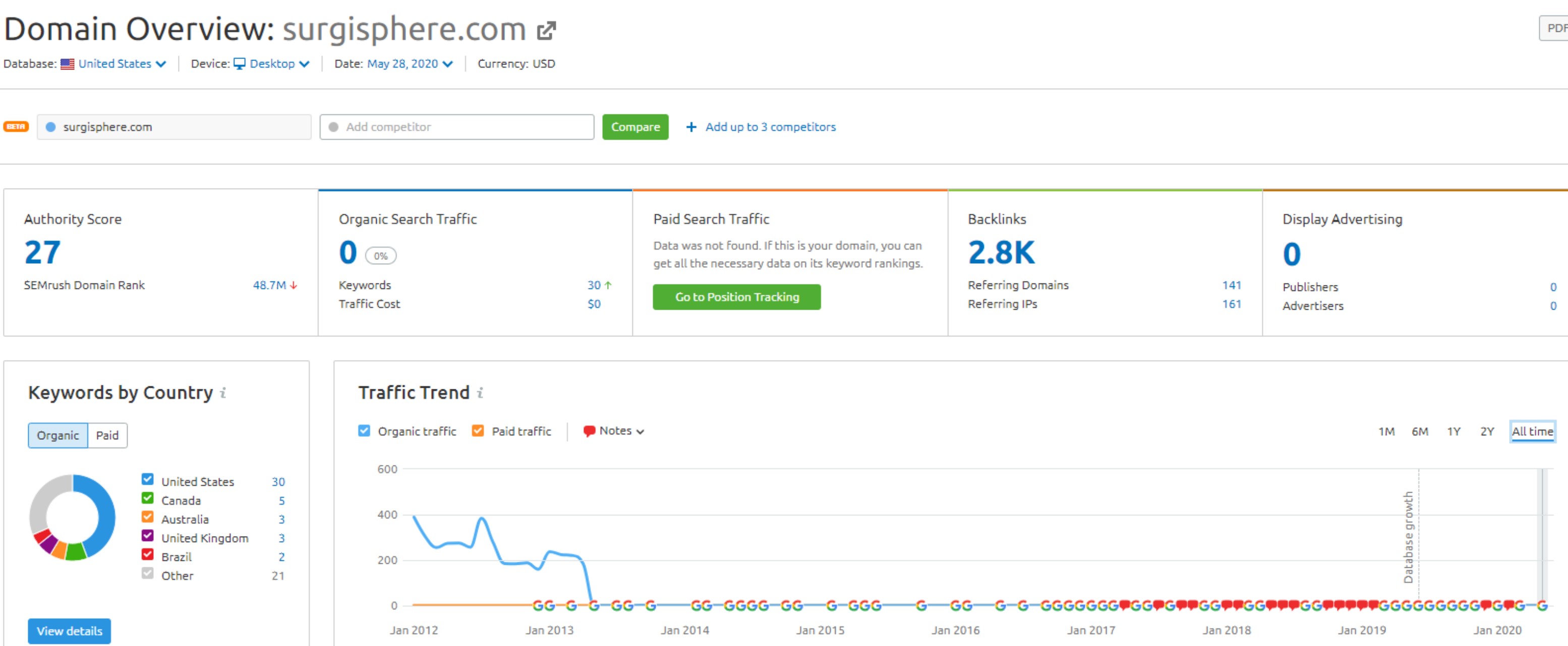
Task: Click the last Google G marker at Jan 2020
Action: pos(1542,606)
